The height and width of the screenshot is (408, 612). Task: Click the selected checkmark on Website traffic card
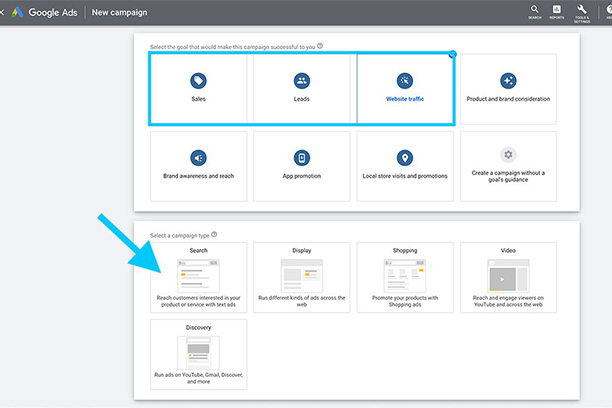point(452,54)
